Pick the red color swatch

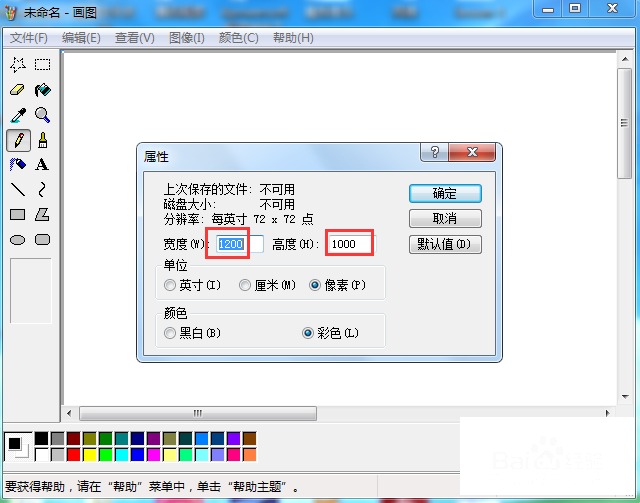73,454
